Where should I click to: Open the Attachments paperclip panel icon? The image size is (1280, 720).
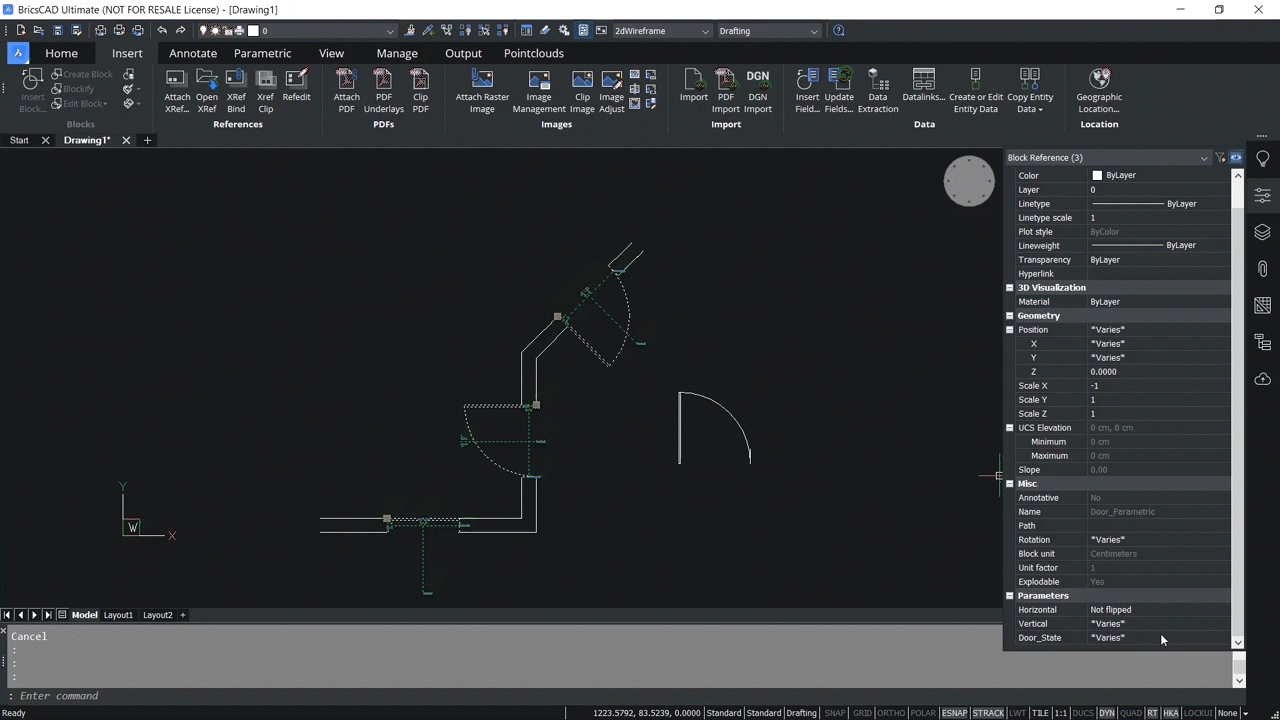[x=1262, y=268]
